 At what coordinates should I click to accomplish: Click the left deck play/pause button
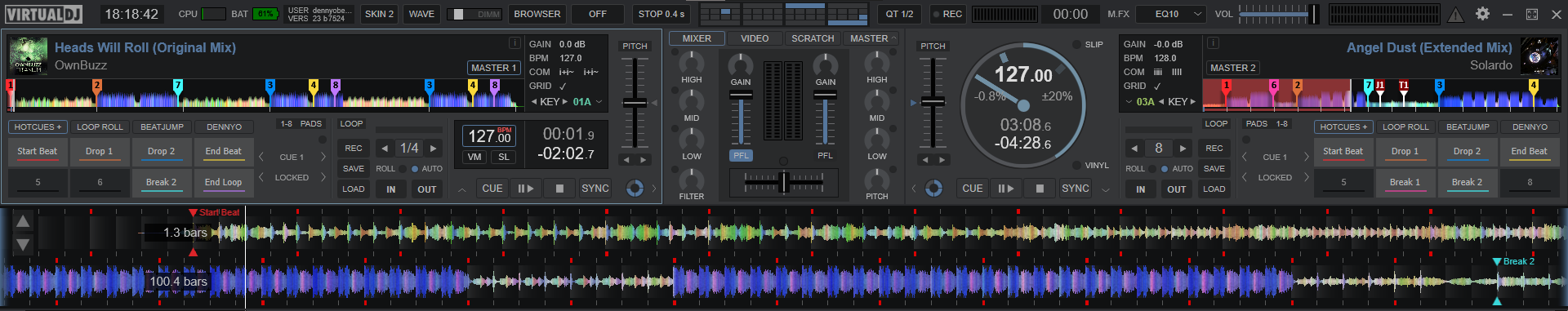[x=525, y=189]
